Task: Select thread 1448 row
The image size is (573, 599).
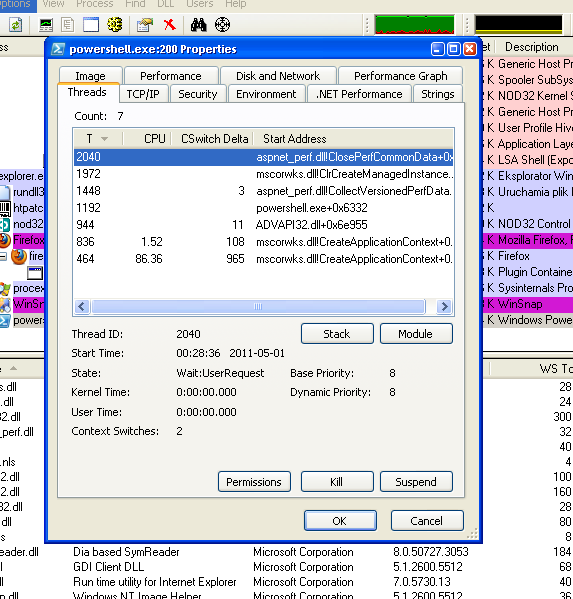Action: tap(264, 191)
